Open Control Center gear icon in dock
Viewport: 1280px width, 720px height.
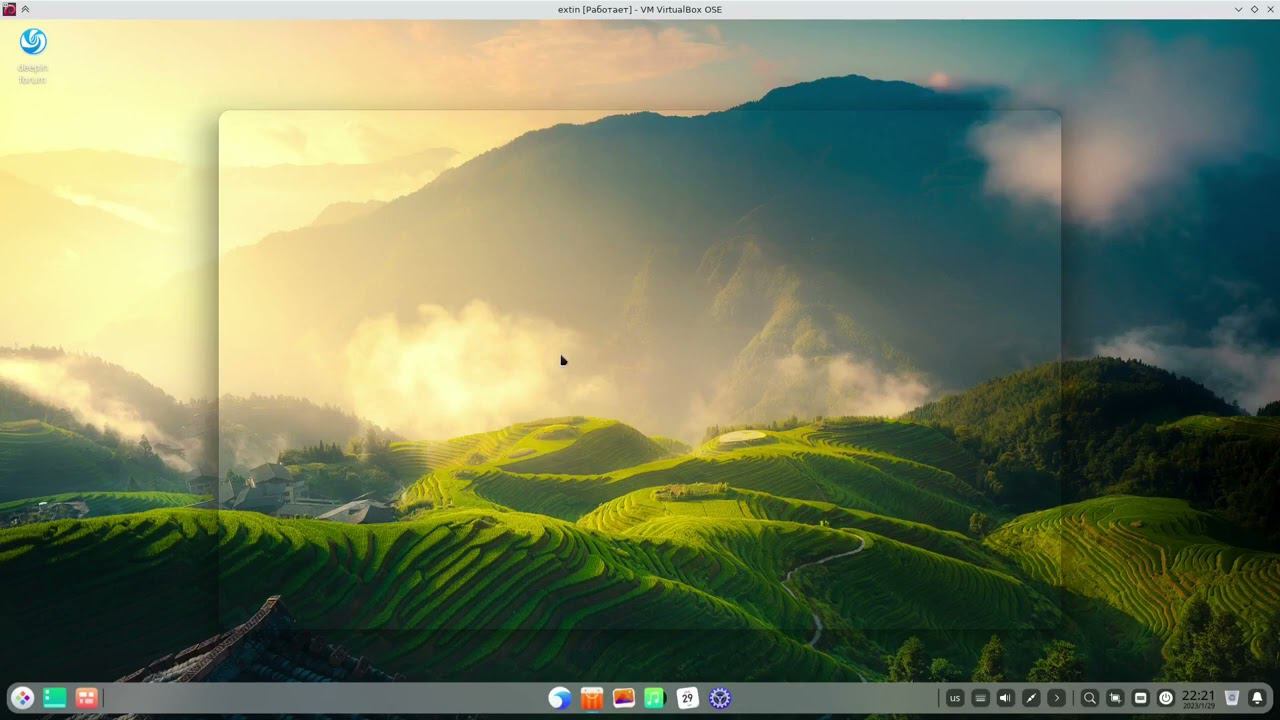(720, 698)
